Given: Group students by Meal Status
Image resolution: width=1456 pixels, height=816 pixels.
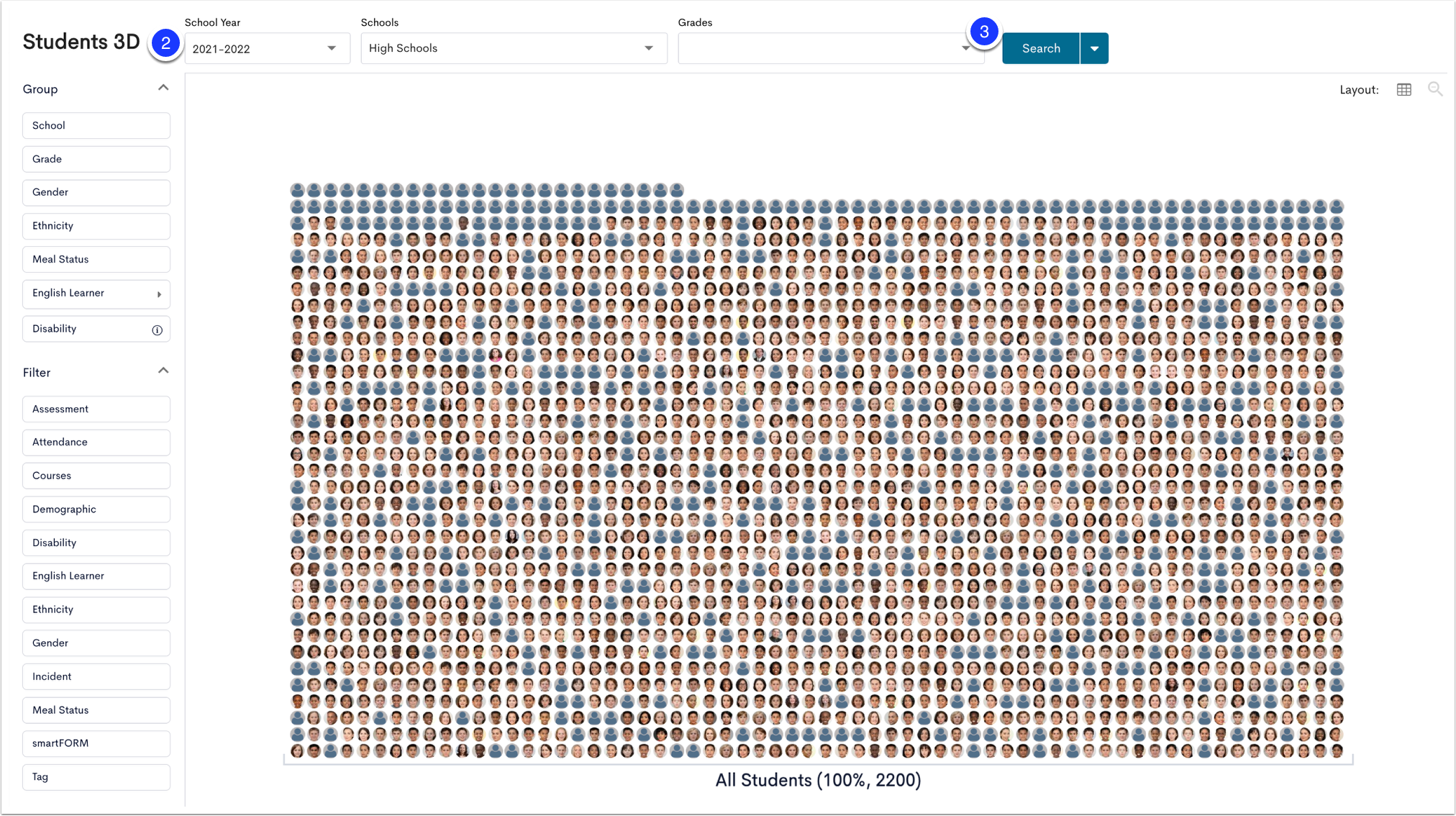Looking at the screenshot, I should tap(96, 259).
